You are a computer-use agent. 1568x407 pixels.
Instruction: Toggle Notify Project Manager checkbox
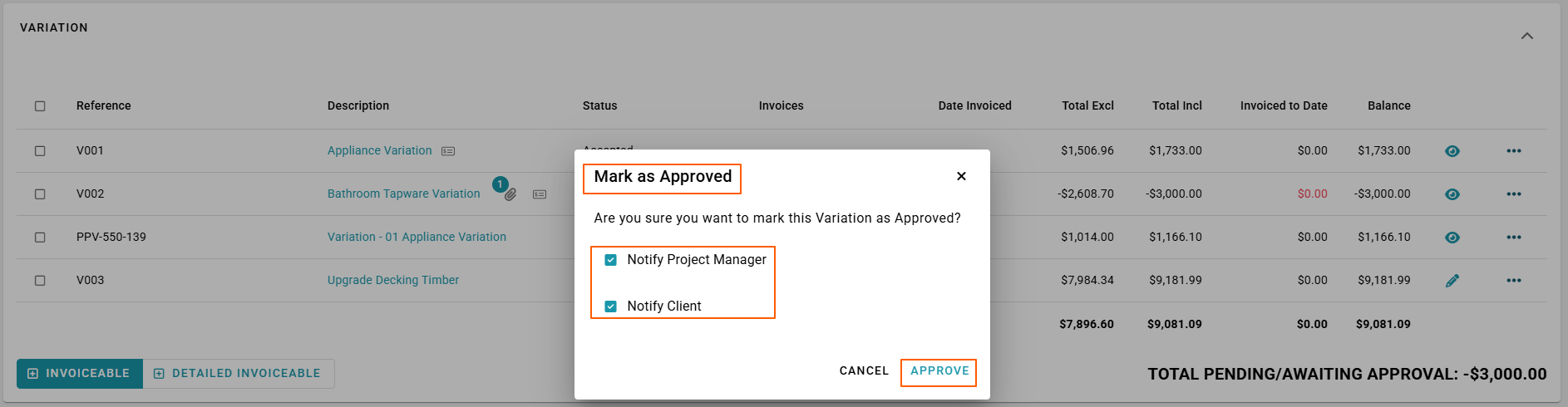[x=611, y=260]
